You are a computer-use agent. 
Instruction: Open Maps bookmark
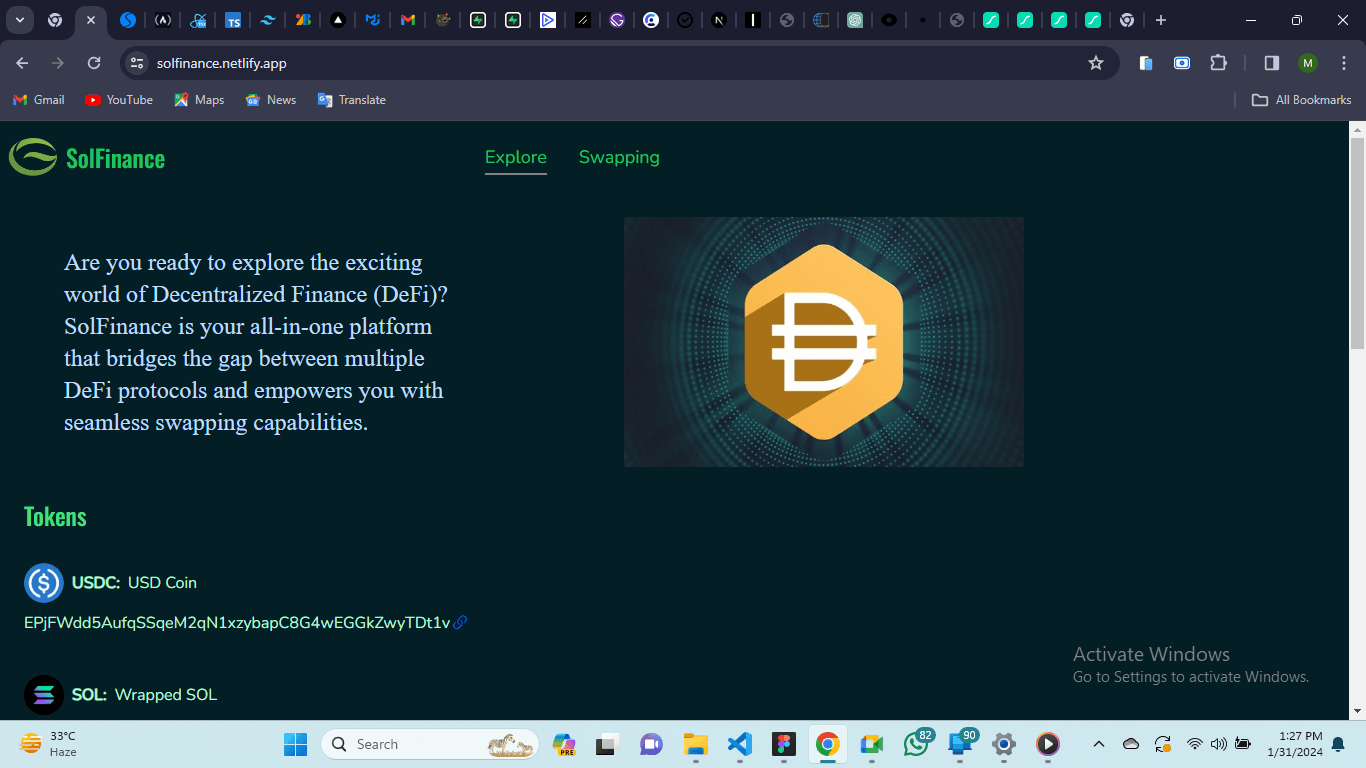(x=199, y=100)
